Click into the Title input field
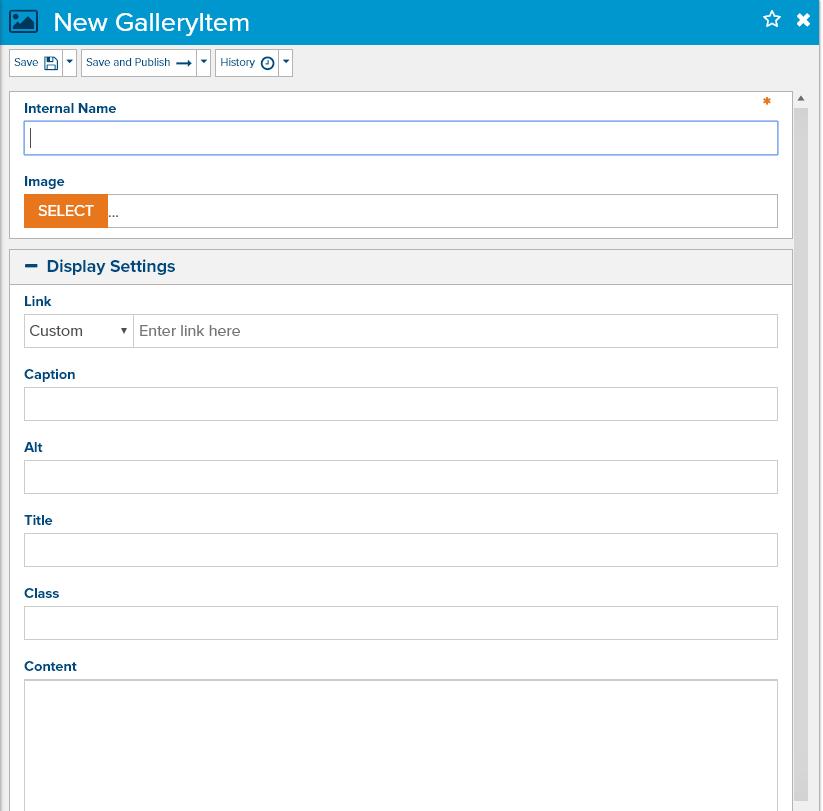 pyautogui.click(x=400, y=550)
